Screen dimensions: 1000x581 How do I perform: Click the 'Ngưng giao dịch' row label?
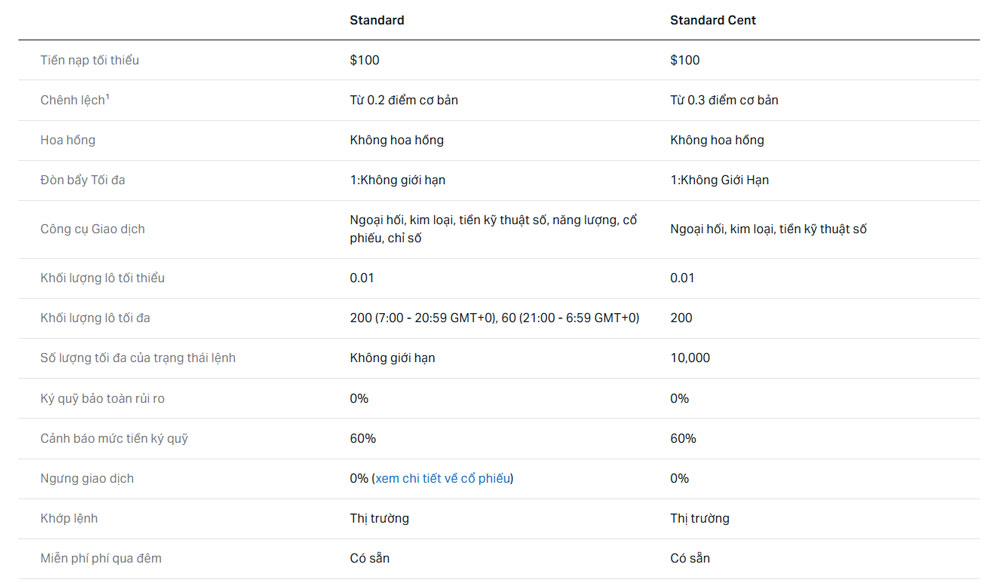tap(87, 478)
